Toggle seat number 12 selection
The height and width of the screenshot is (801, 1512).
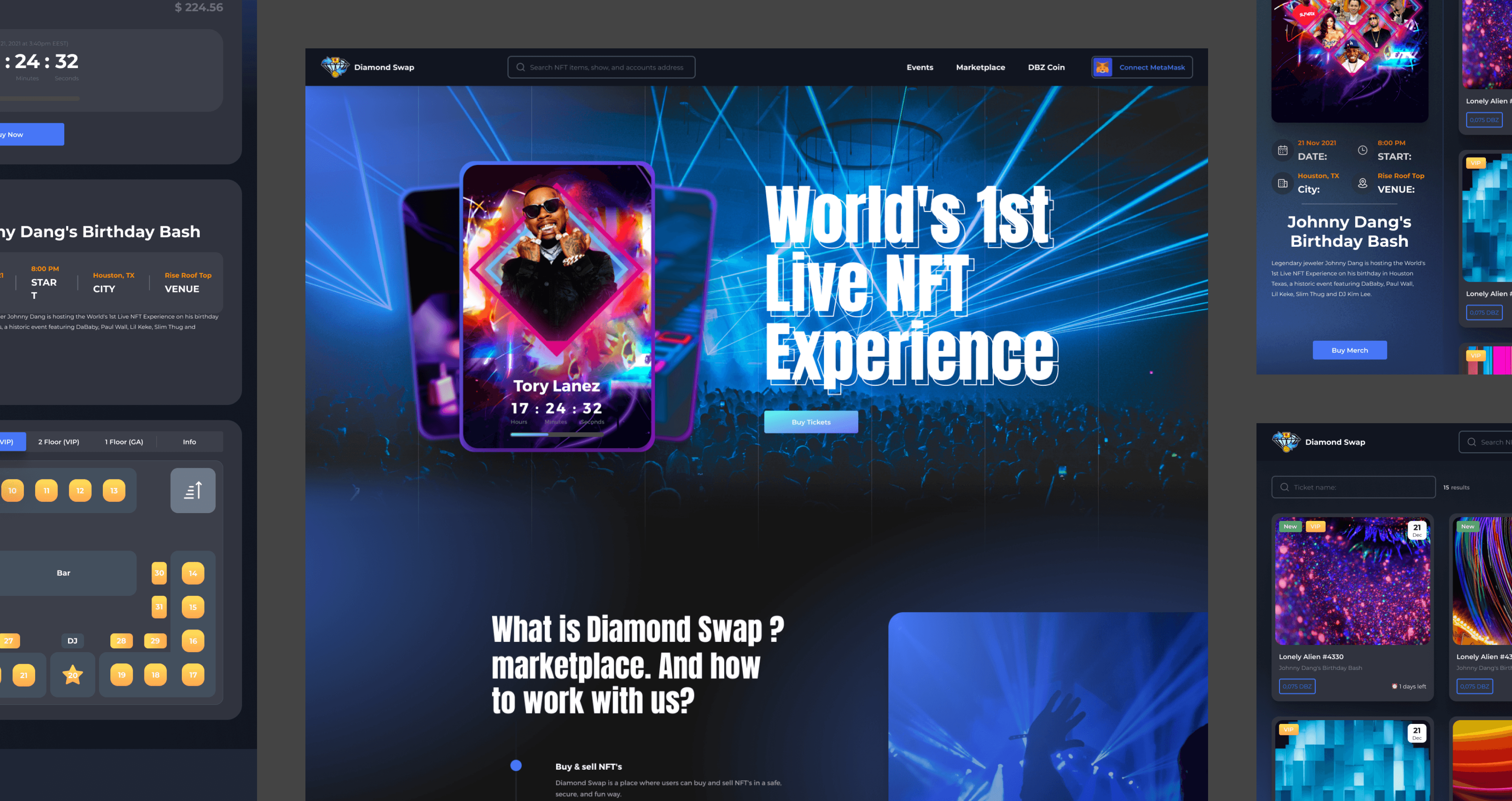pyautogui.click(x=80, y=490)
